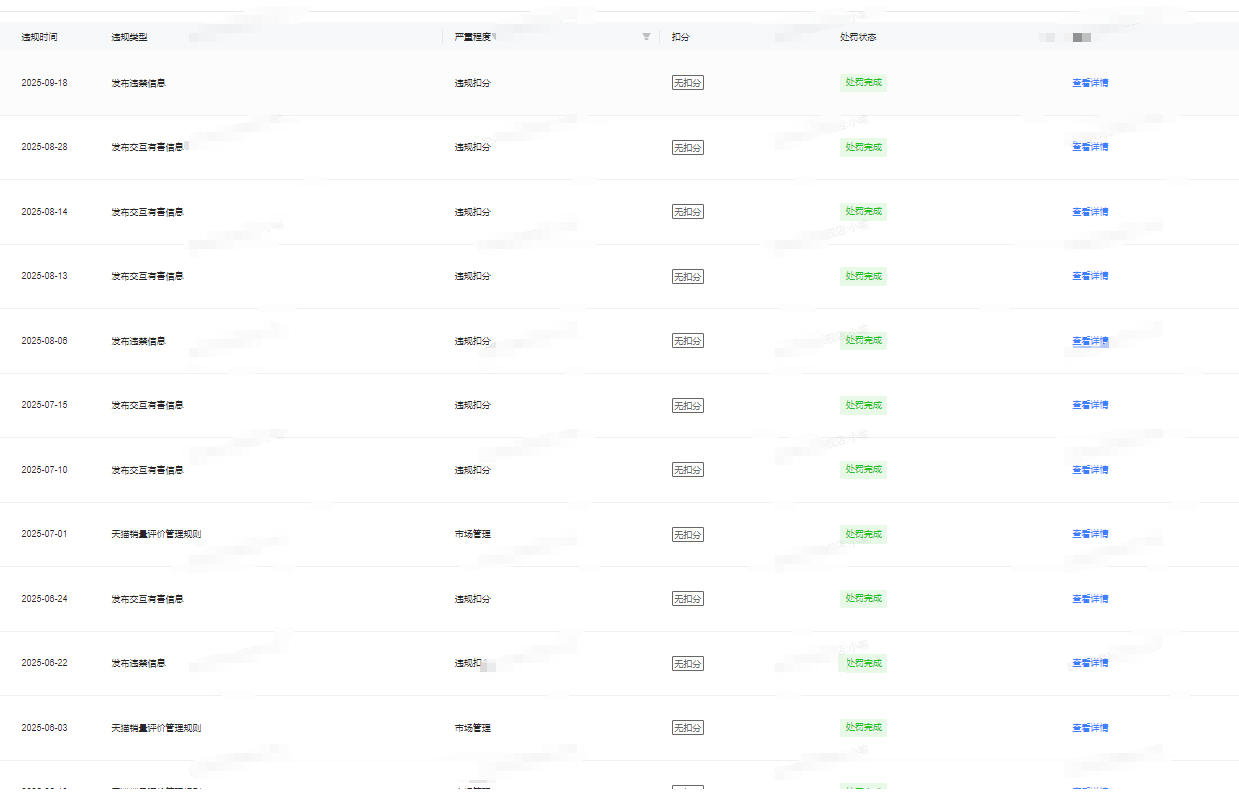Open 查看详情 for the 2025-09-18 violation

[1090, 83]
